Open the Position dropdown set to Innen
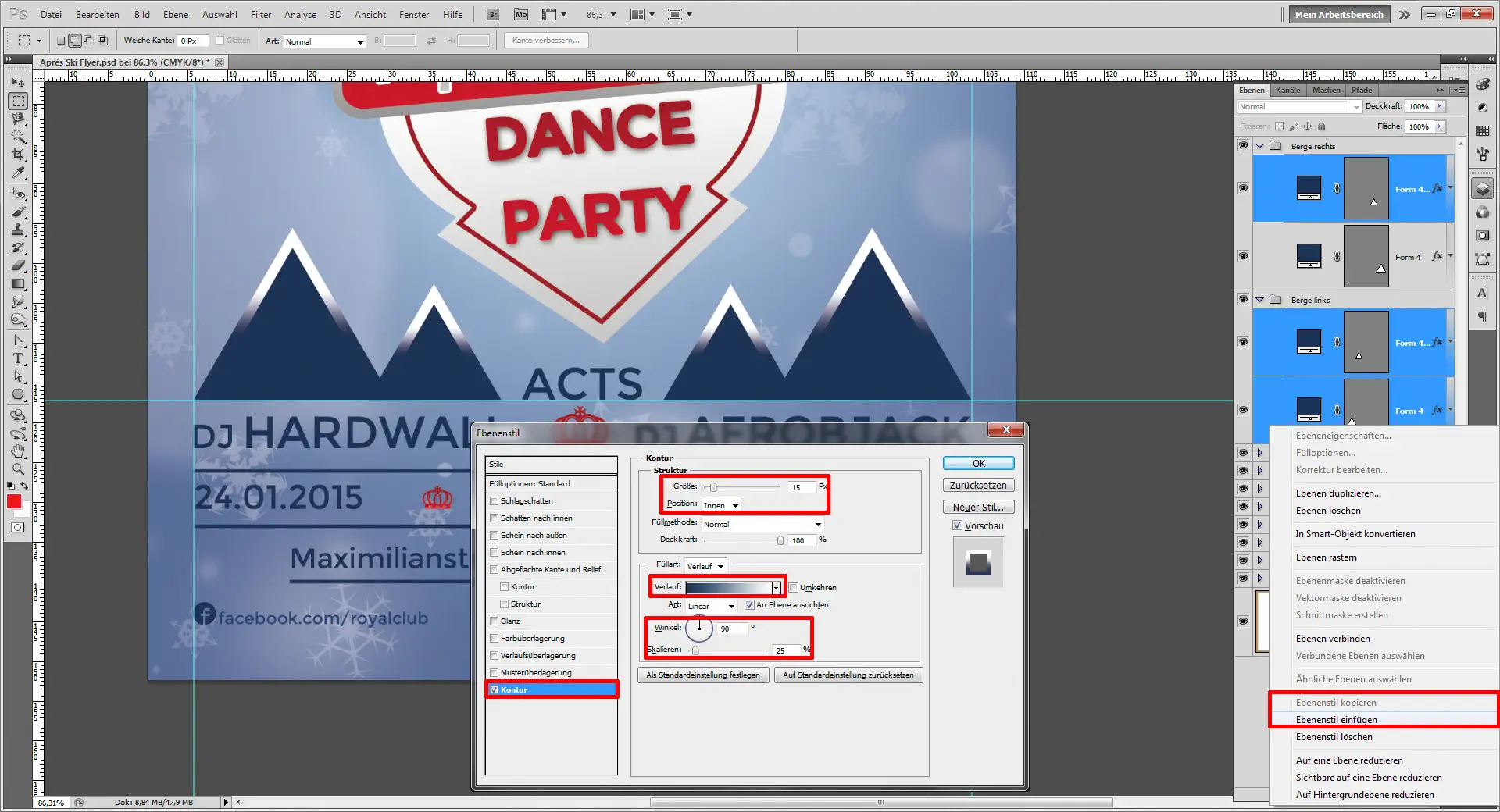 [720, 505]
